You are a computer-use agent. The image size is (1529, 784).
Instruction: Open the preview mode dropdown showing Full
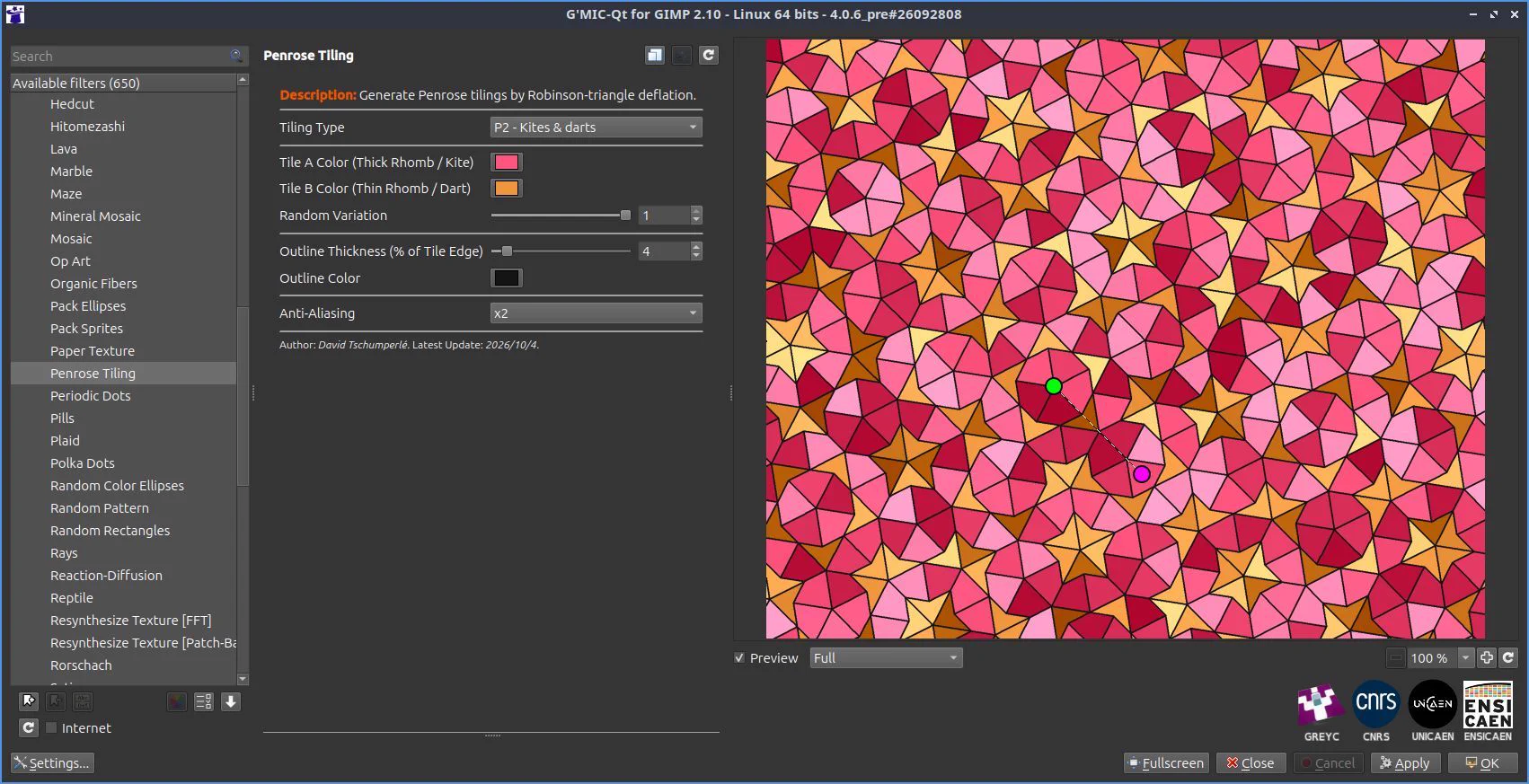point(886,657)
